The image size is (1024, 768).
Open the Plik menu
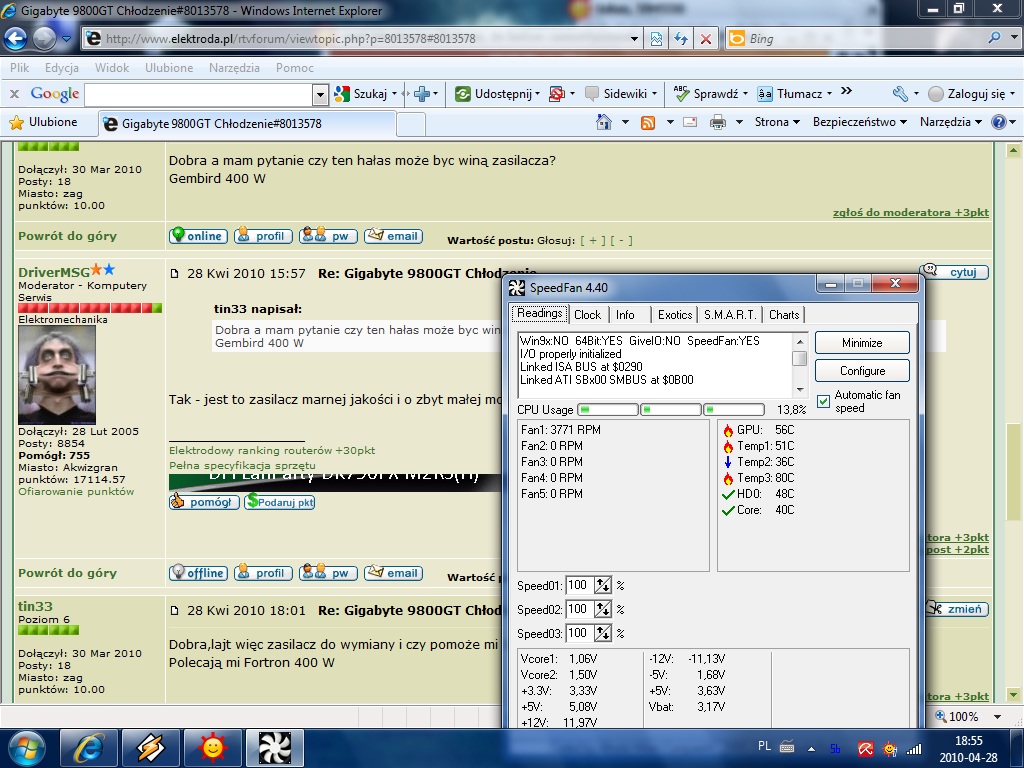[20, 67]
